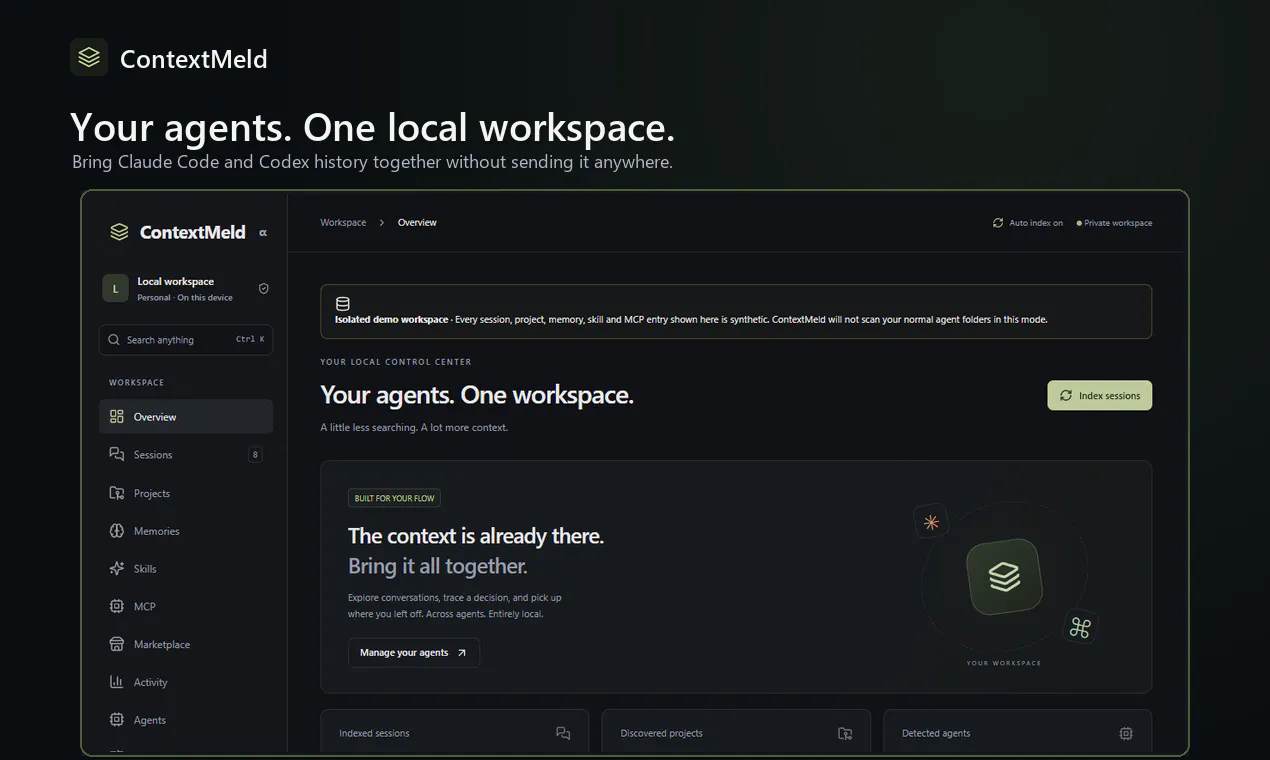
Task: Click the central ContextMeld workspace layers icon
Action: [x=1004, y=577]
